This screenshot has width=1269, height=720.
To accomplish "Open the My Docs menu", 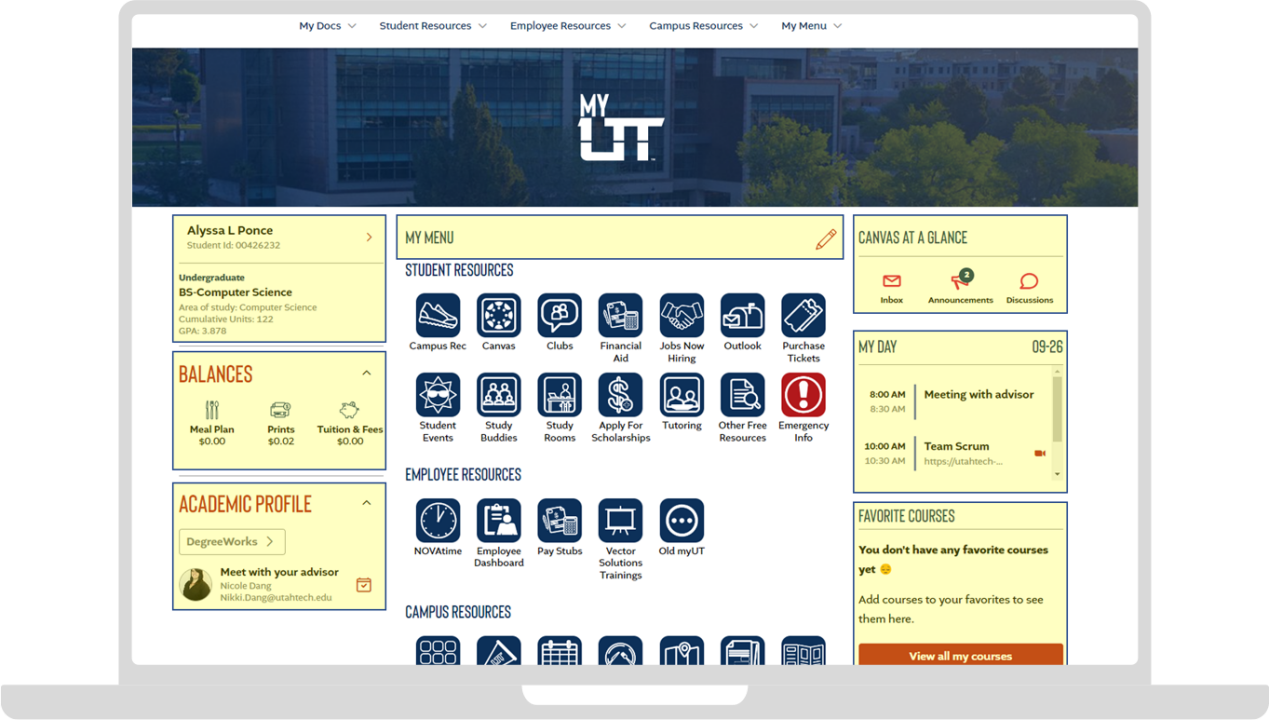I will 327,26.
